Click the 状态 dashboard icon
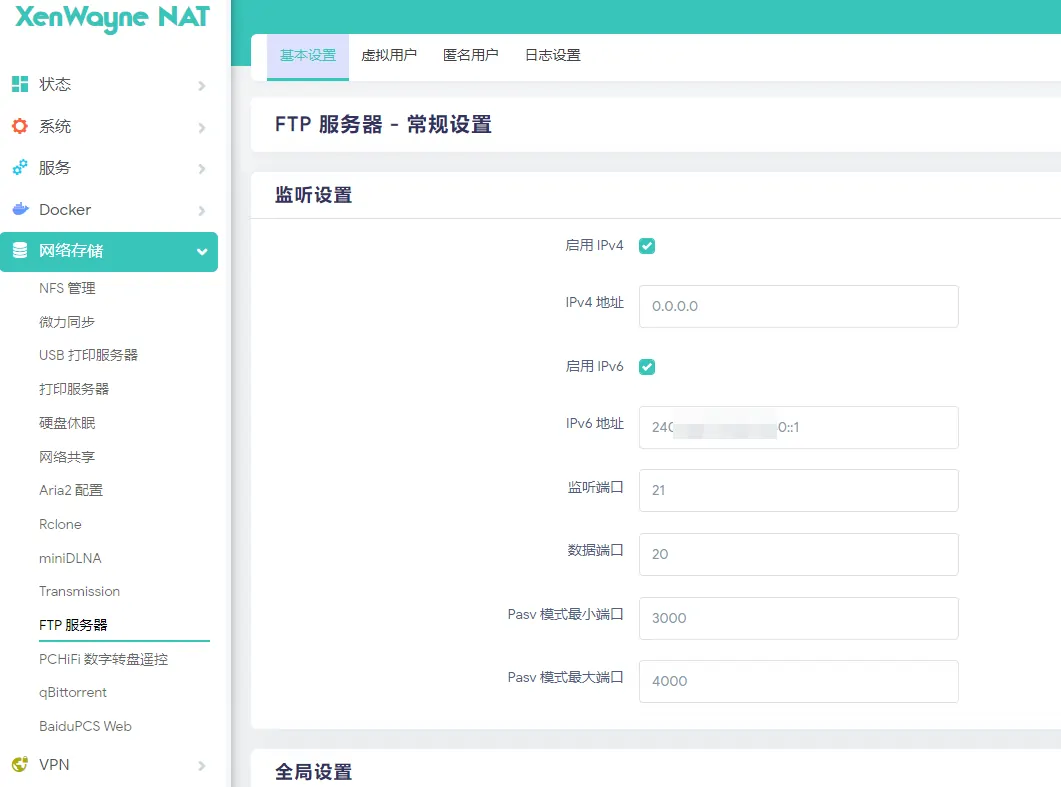The height and width of the screenshot is (787, 1061). (x=20, y=84)
